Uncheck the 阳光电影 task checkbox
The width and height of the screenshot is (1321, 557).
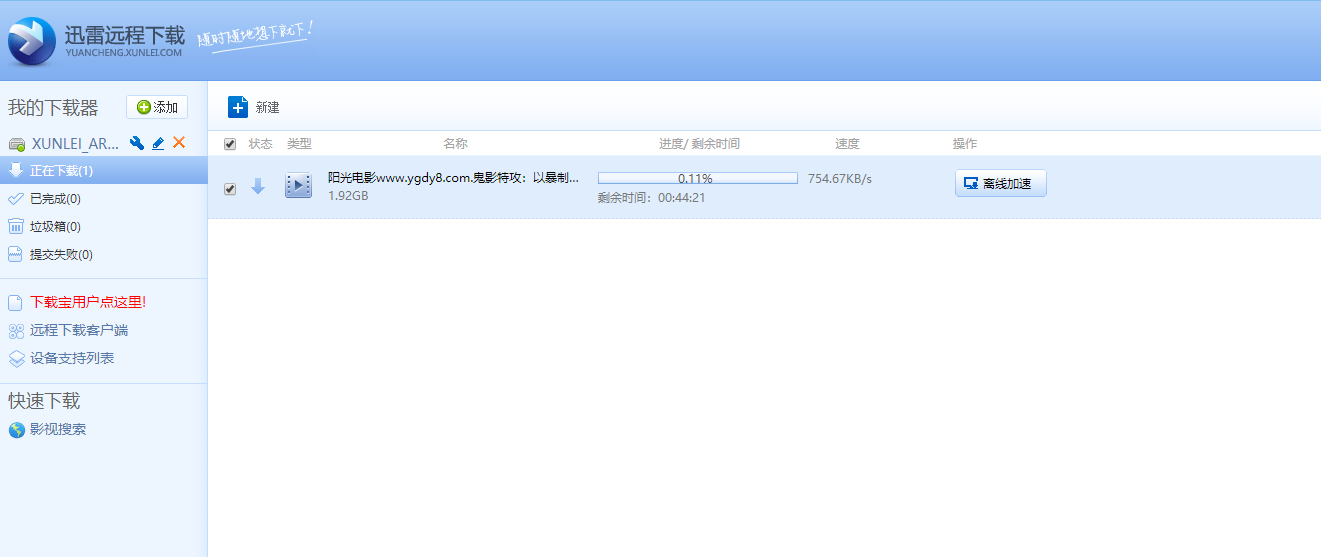point(230,189)
